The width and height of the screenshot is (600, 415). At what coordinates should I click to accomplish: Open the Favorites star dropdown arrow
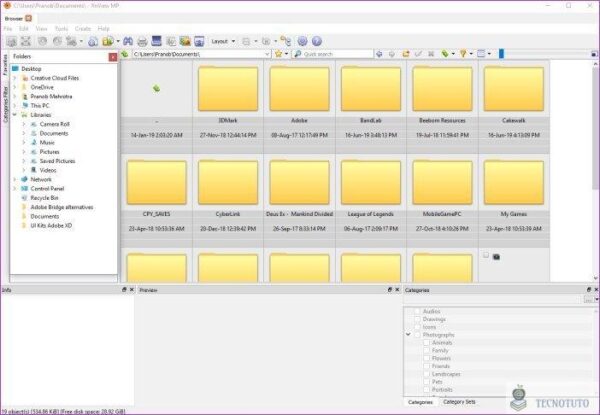[286, 54]
